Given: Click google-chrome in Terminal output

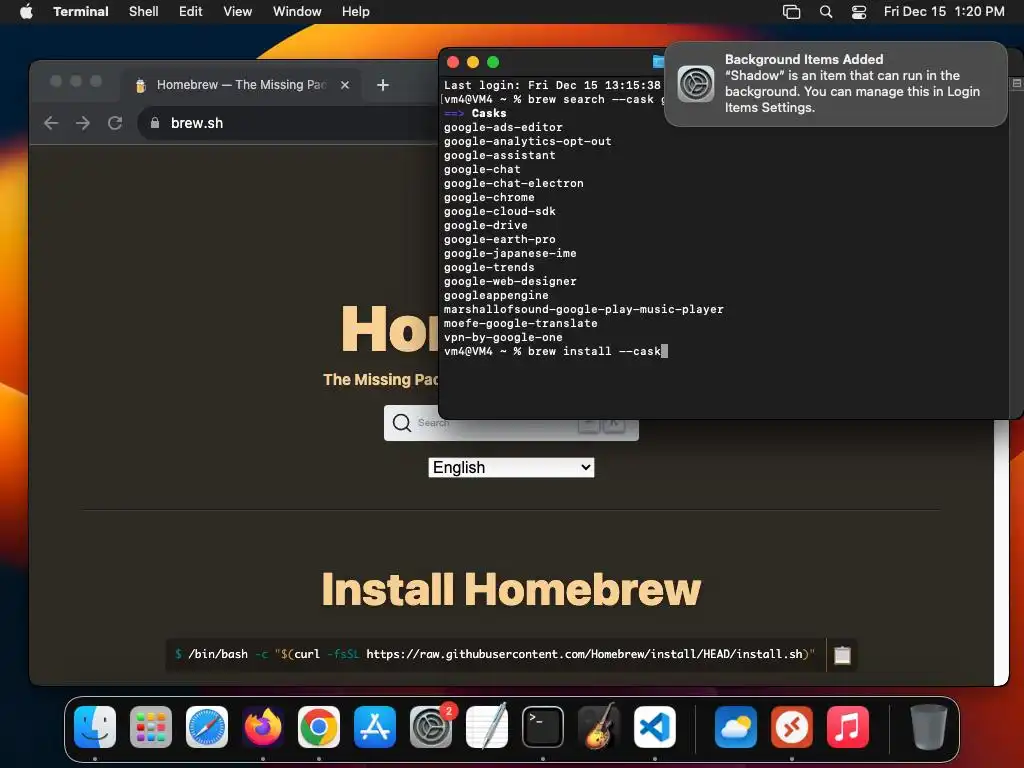Looking at the screenshot, I should (489, 197).
